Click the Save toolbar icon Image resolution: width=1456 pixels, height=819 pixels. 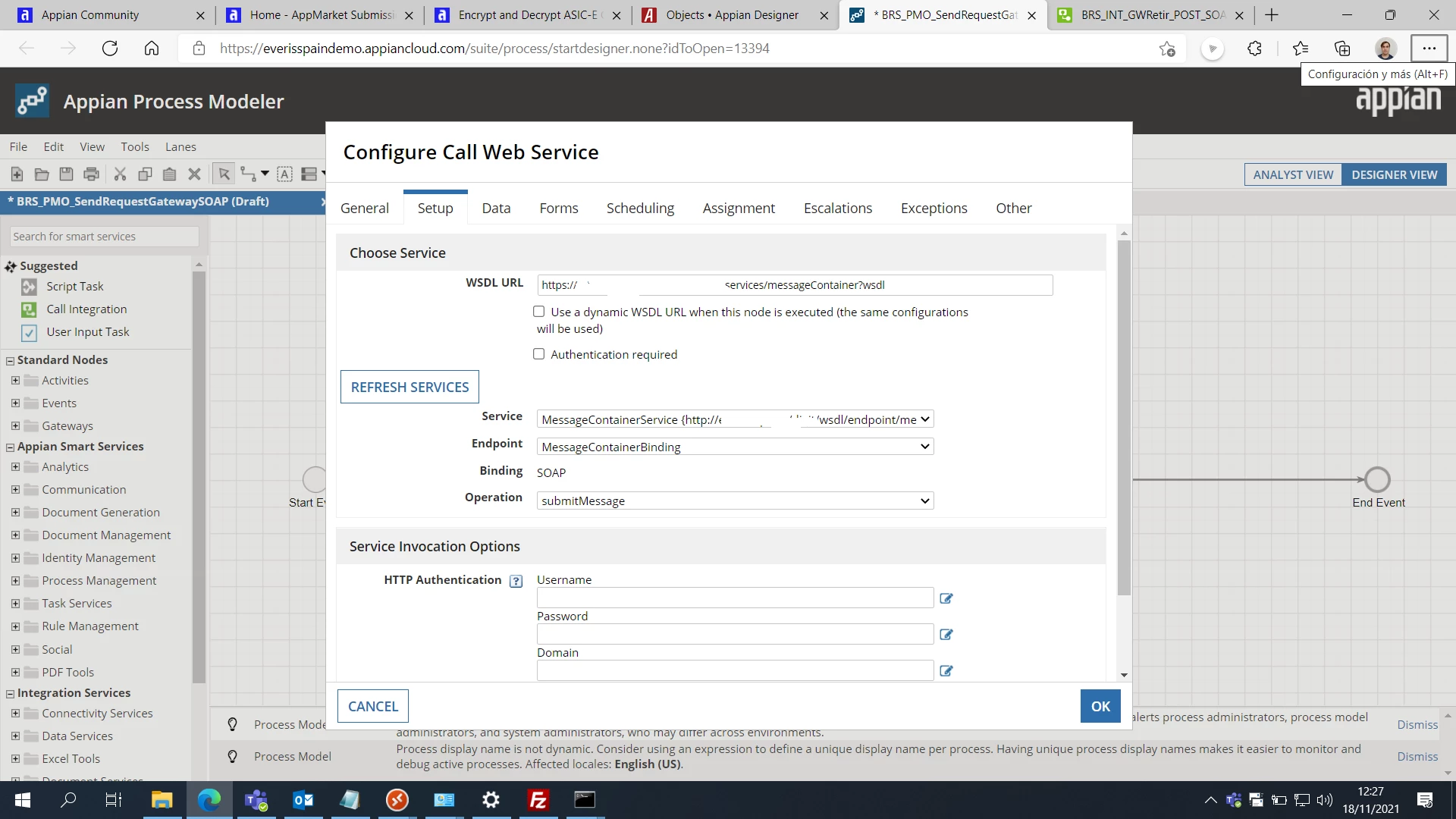67,174
